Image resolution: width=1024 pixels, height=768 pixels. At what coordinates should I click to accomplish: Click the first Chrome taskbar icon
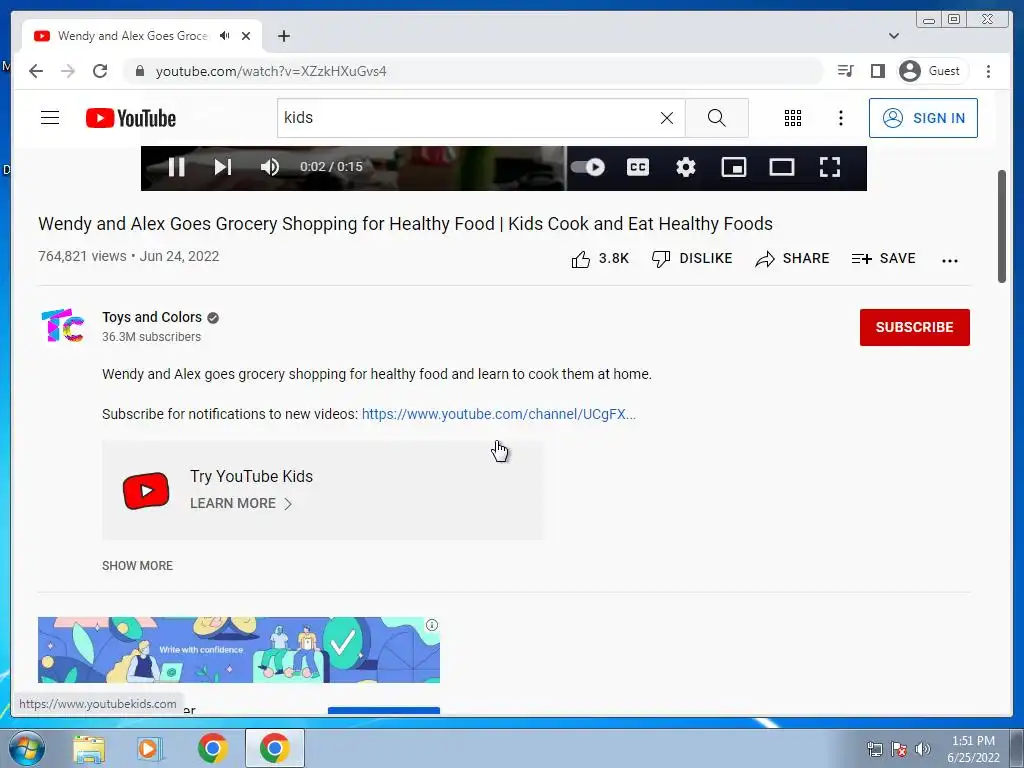tap(213, 748)
